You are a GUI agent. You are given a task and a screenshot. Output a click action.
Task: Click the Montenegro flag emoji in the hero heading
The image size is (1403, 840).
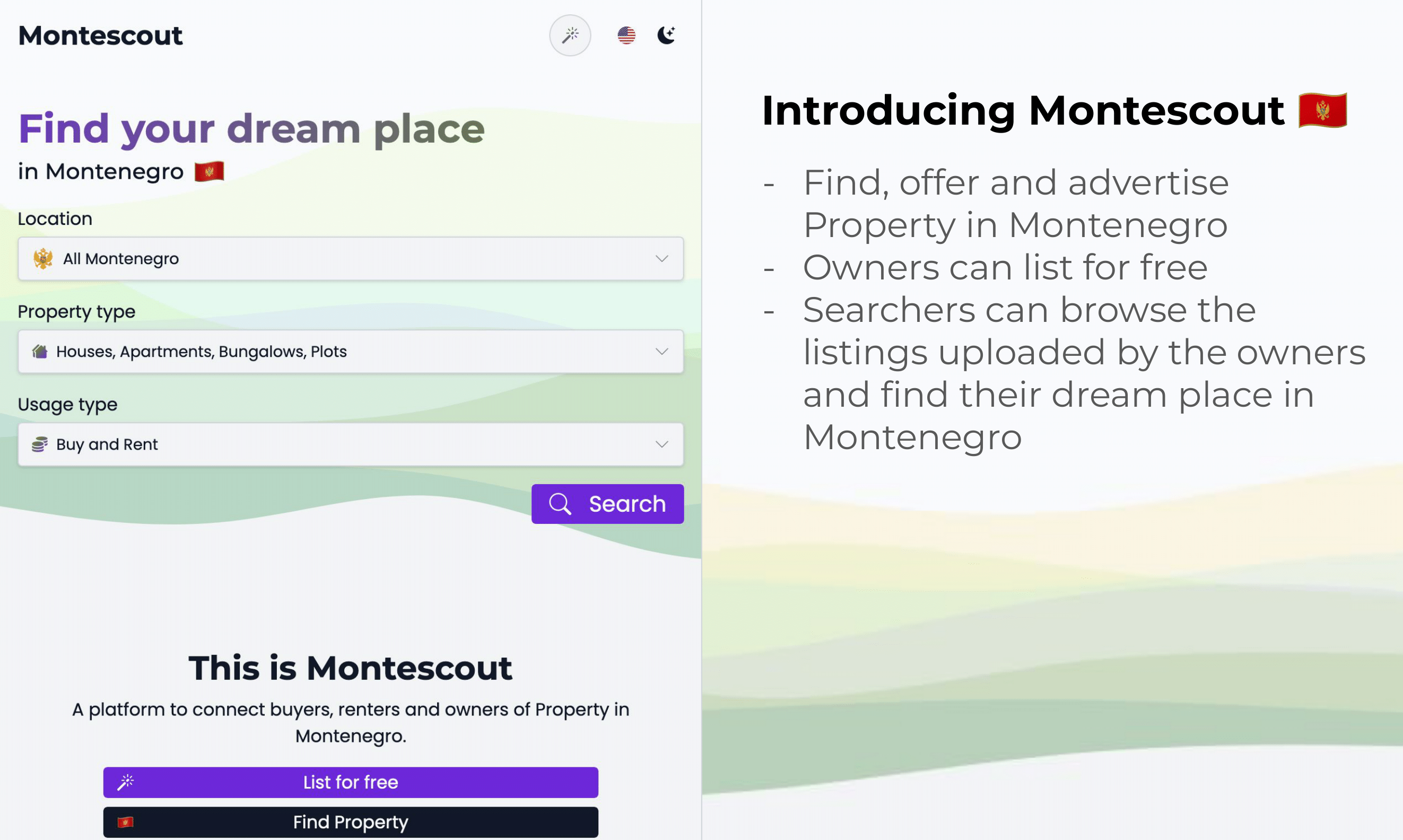[x=210, y=171]
